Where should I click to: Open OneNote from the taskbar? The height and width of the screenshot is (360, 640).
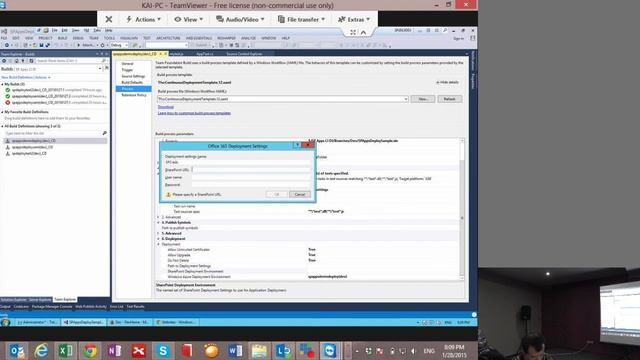(114, 351)
